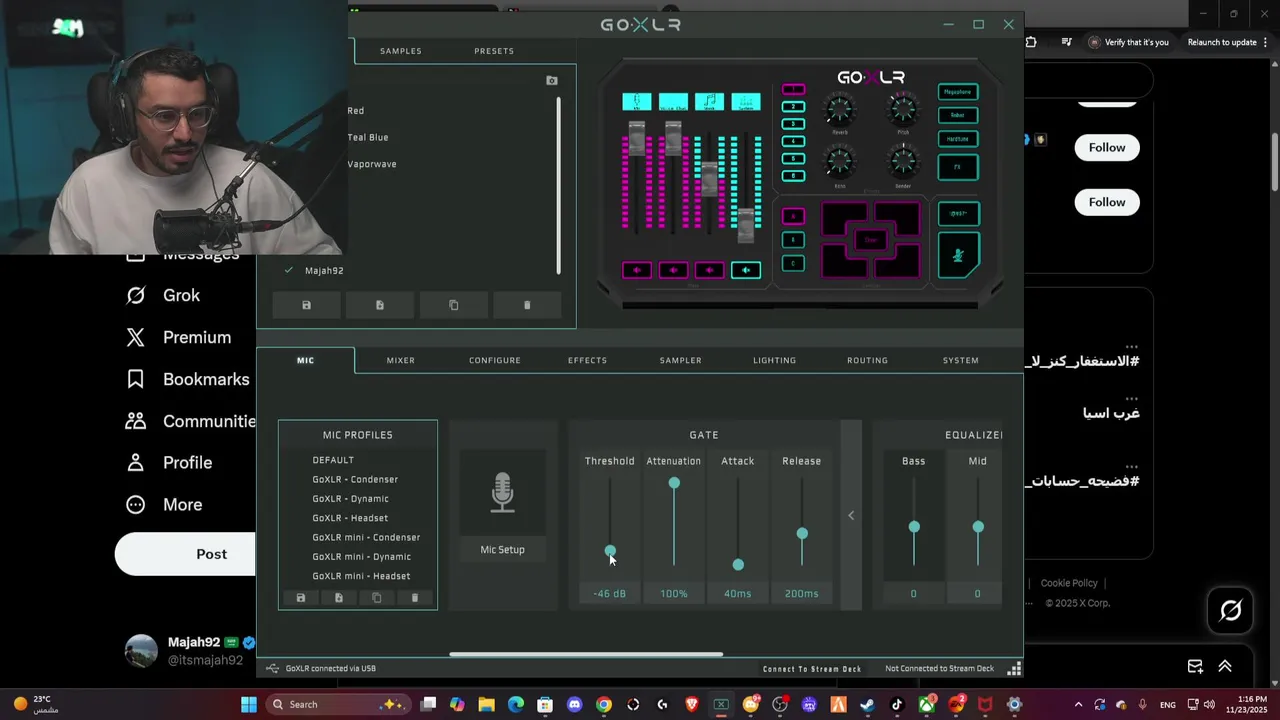Click the Reverb knob on the device

pos(840,109)
